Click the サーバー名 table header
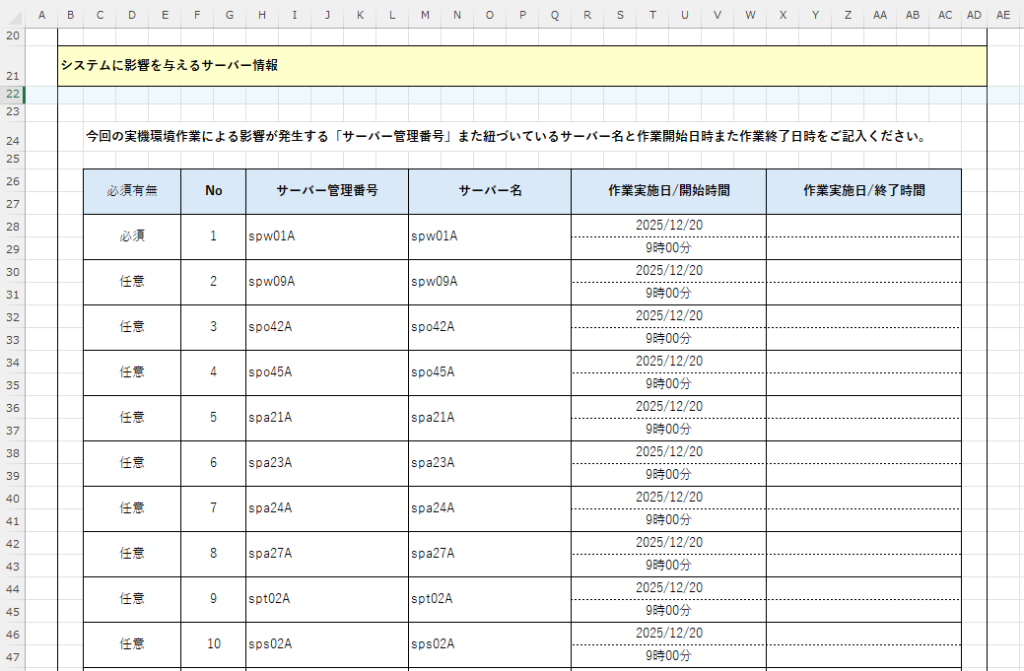Screen dimensions: 1024x671 (x=489, y=190)
